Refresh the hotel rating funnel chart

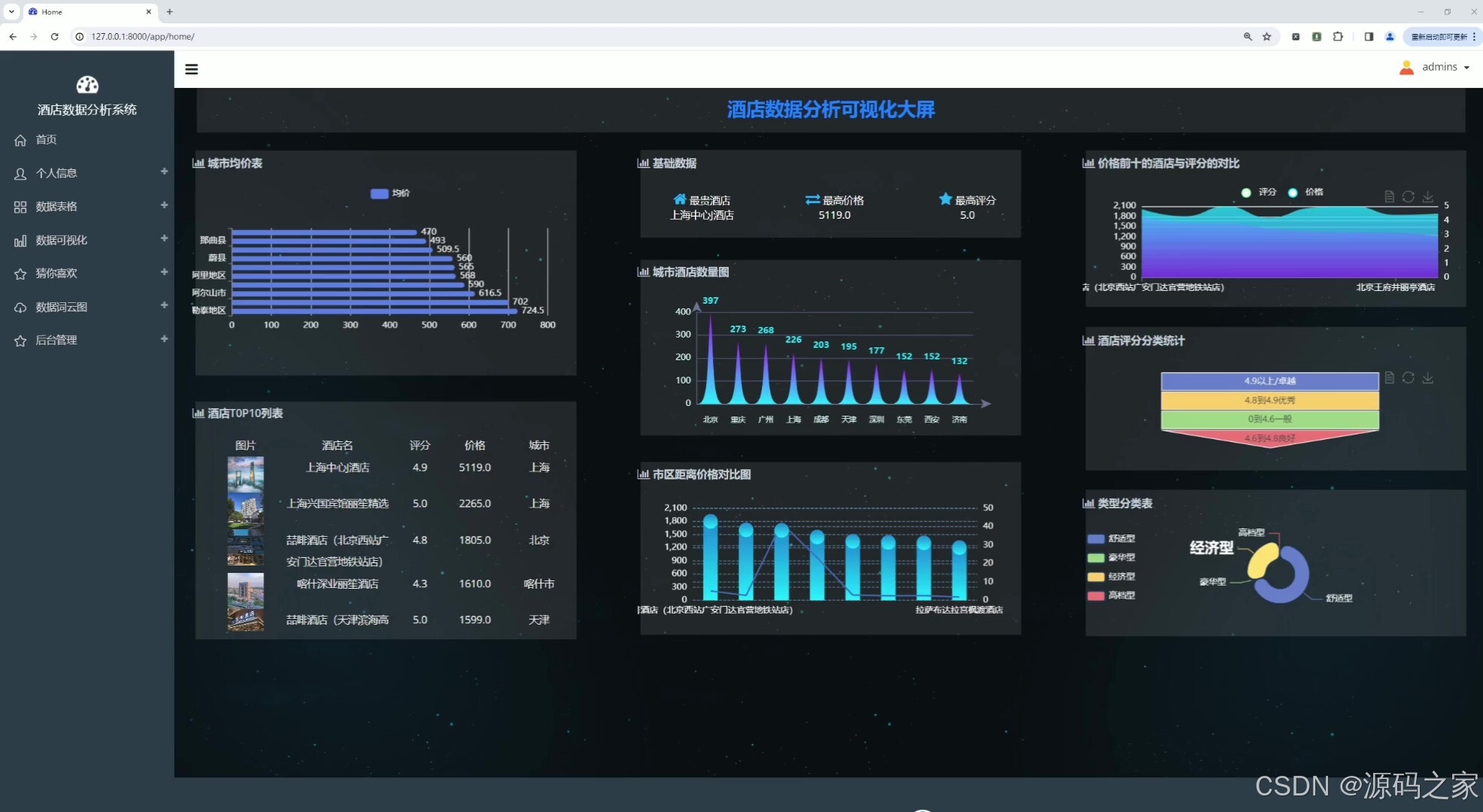(1408, 378)
